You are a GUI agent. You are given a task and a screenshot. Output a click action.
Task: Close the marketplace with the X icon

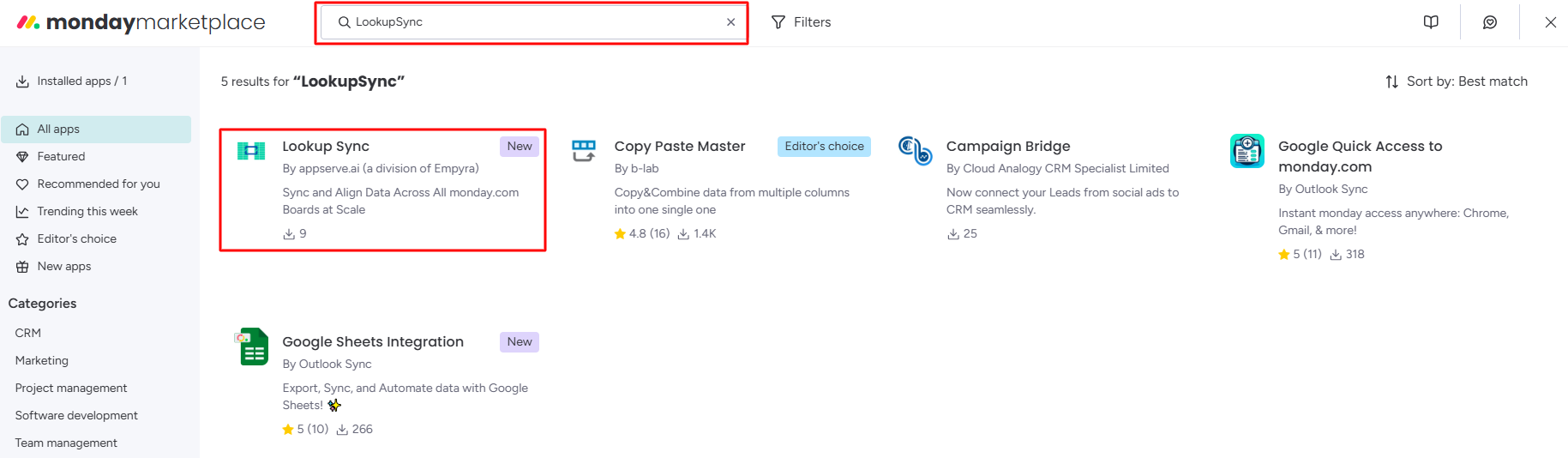tap(1550, 22)
